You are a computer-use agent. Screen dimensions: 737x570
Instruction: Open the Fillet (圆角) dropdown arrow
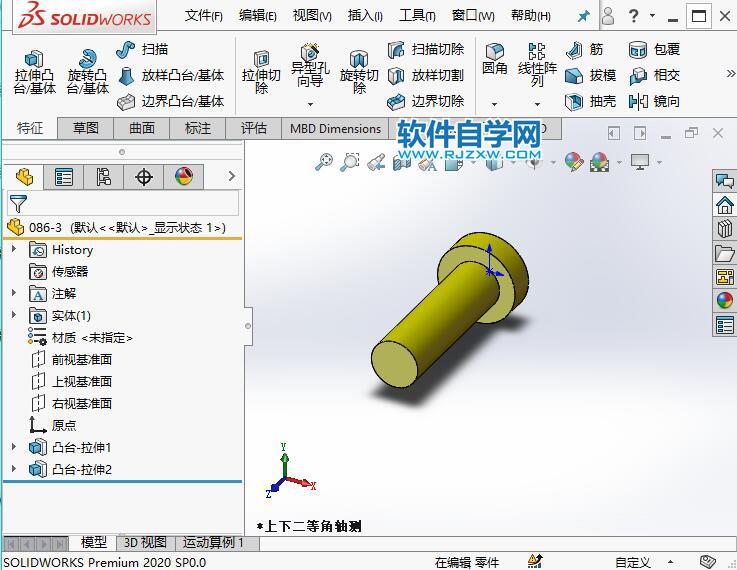pos(494,104)
